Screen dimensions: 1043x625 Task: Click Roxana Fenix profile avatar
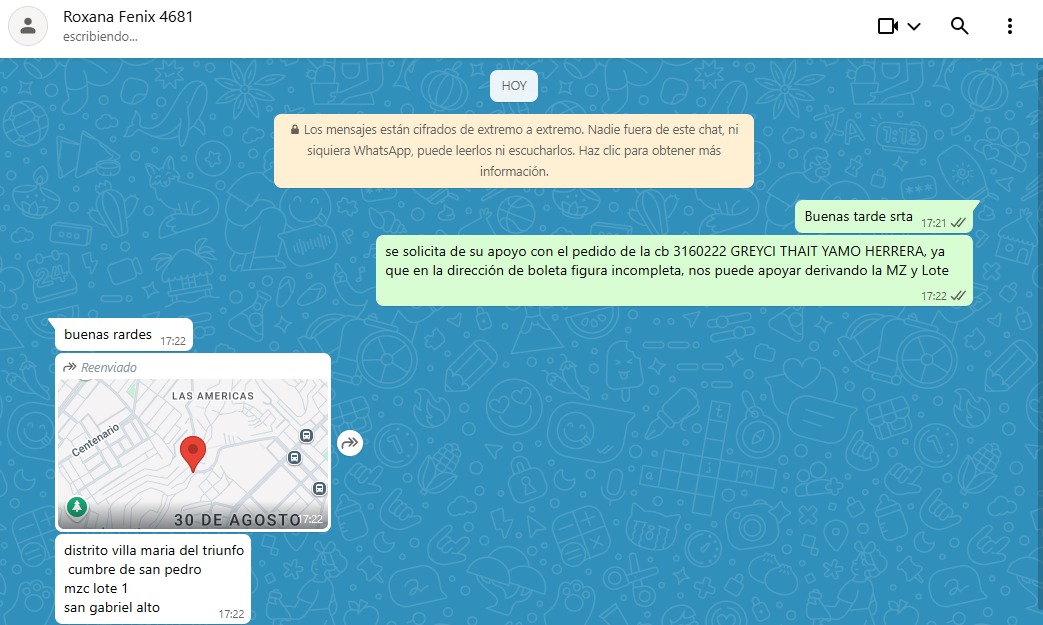(x=28, y=27)
